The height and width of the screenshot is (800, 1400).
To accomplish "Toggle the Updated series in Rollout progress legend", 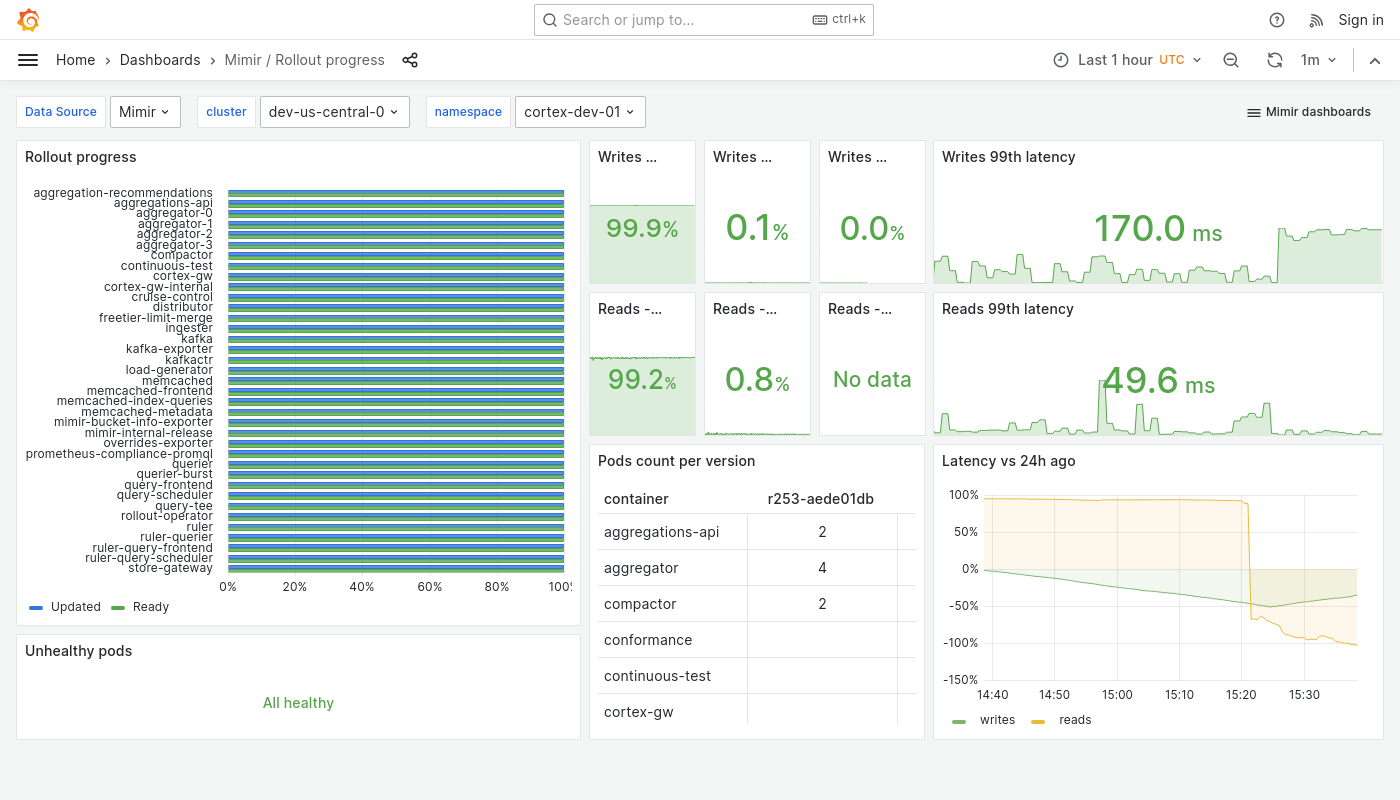I will [75, 607].
